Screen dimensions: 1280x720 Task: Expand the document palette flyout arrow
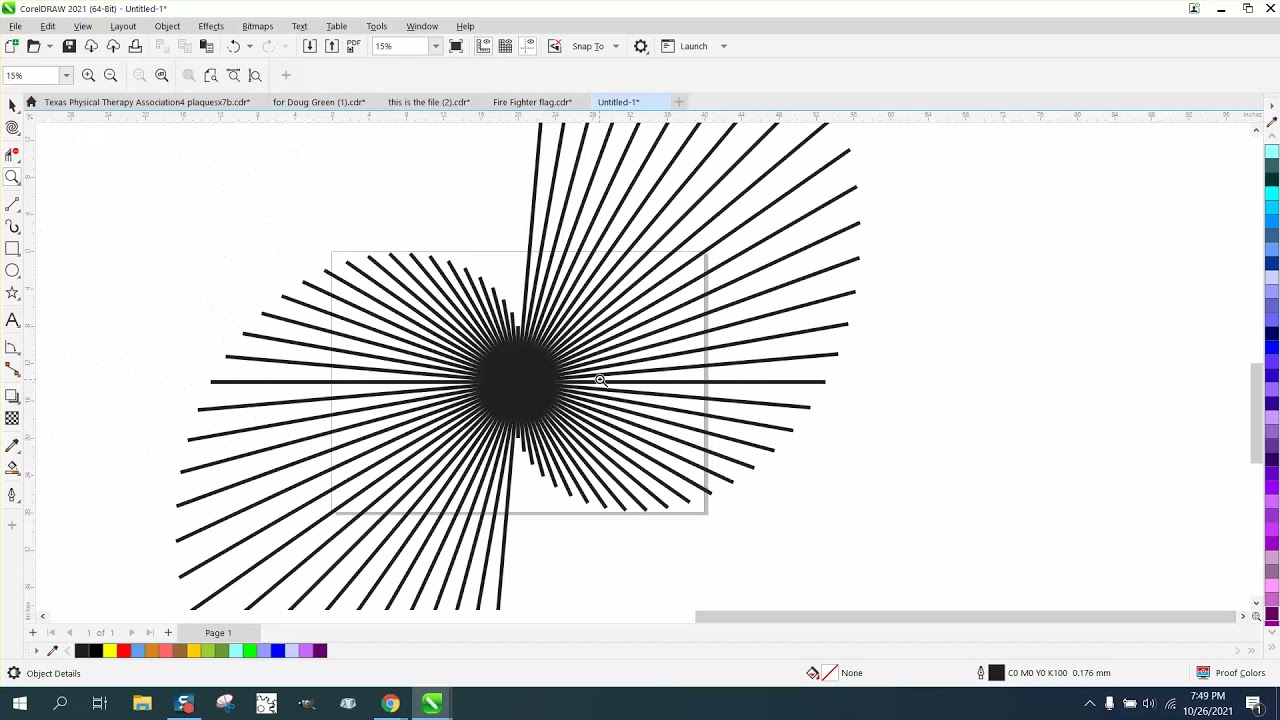36,651
